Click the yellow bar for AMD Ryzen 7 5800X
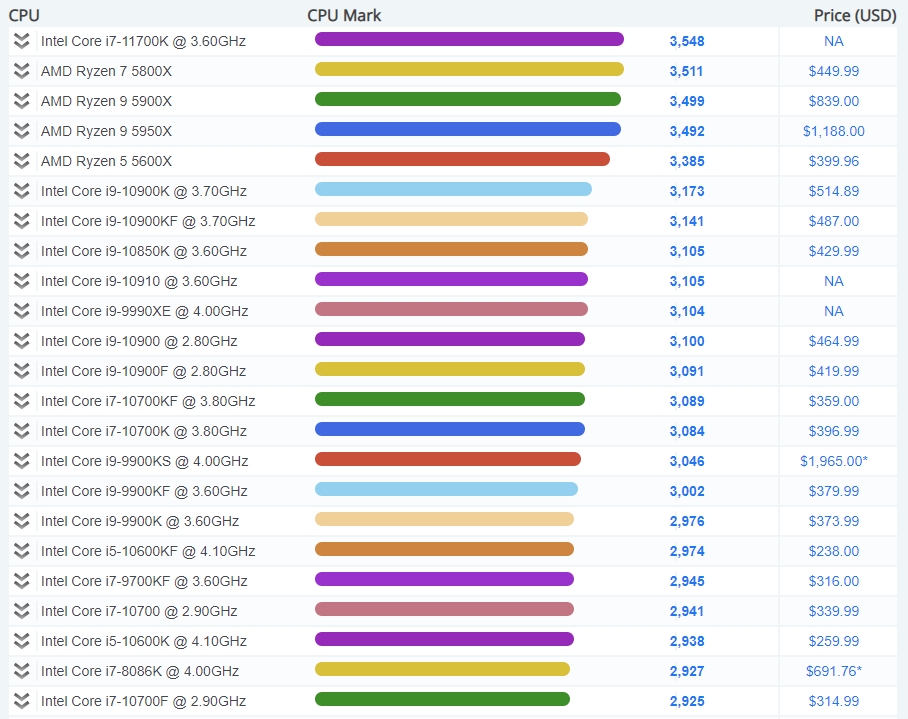This screenshot has width=908, height=719. 469,69
